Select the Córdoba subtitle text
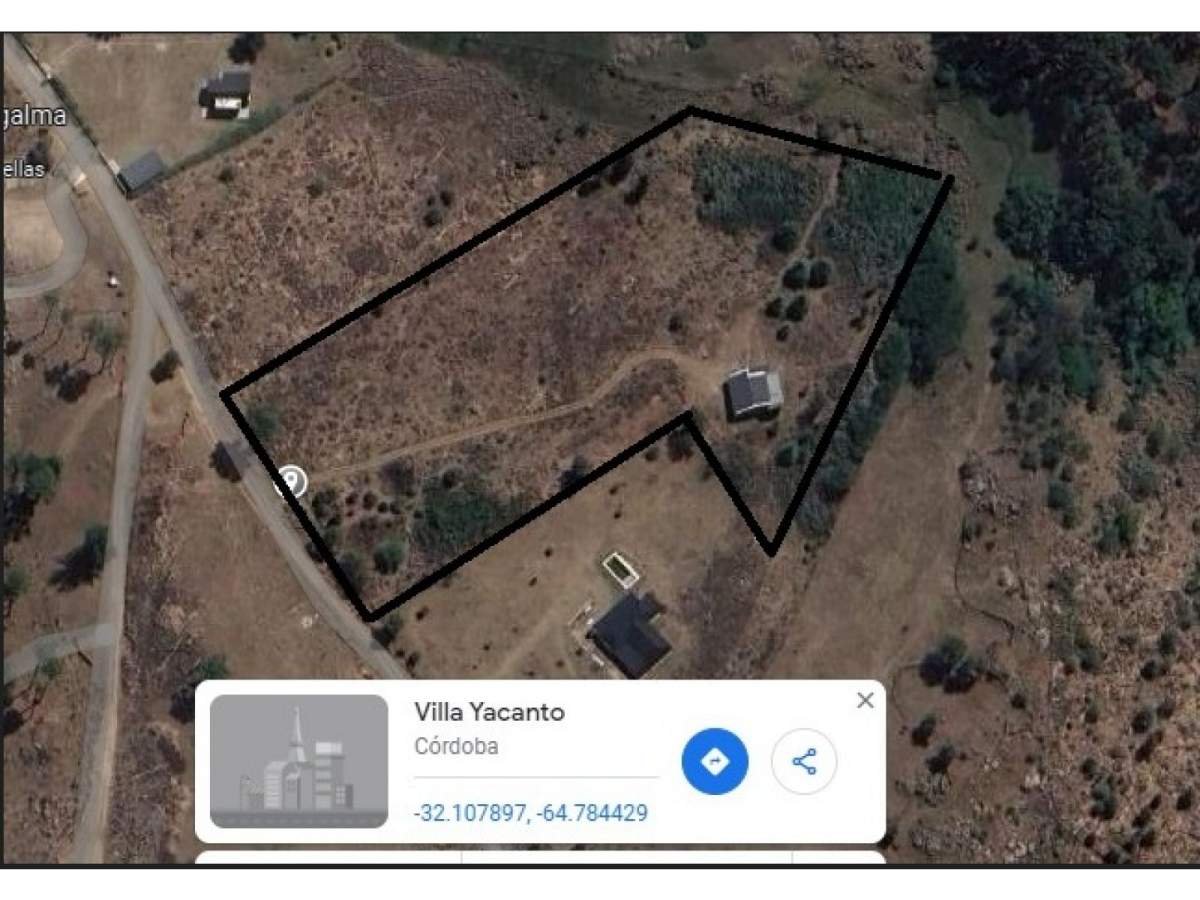The image size is (1200, 900). click(456, 746)
